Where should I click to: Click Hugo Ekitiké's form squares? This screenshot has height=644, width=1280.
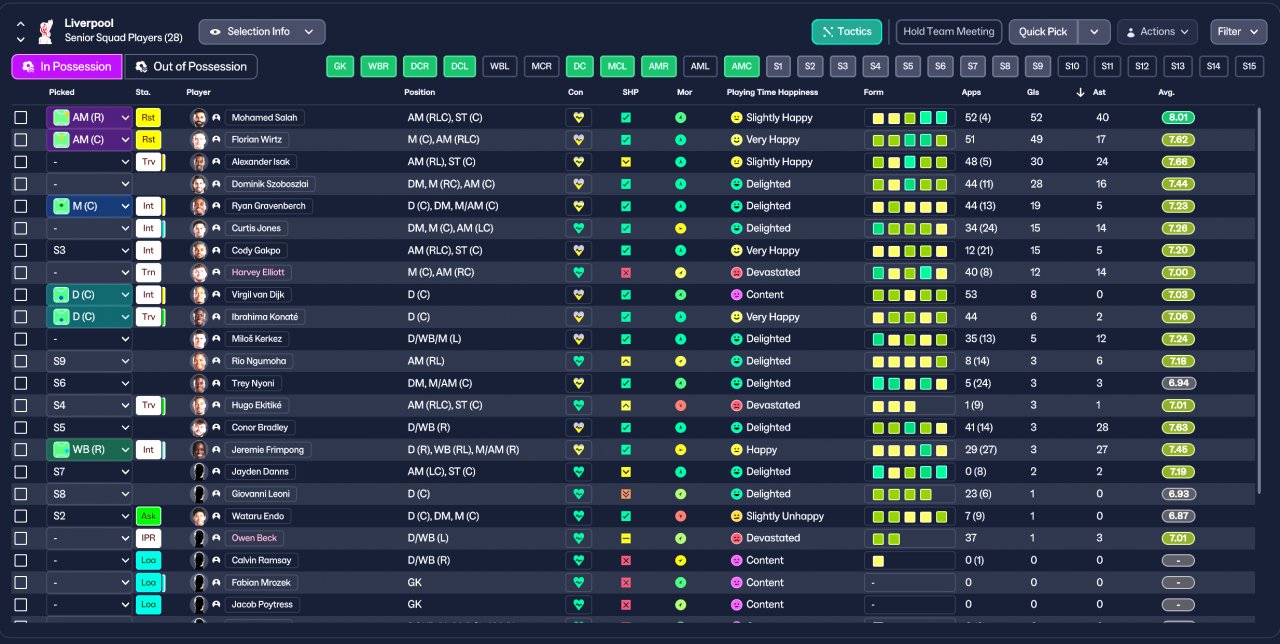(x=909, y=405)
